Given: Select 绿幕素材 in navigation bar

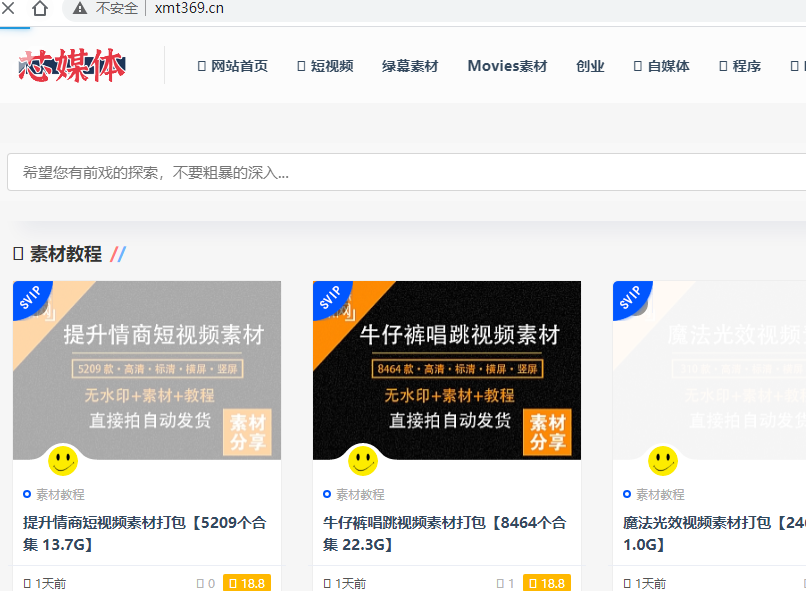Looking at the screenshot, I should click(x=410, y=66).
